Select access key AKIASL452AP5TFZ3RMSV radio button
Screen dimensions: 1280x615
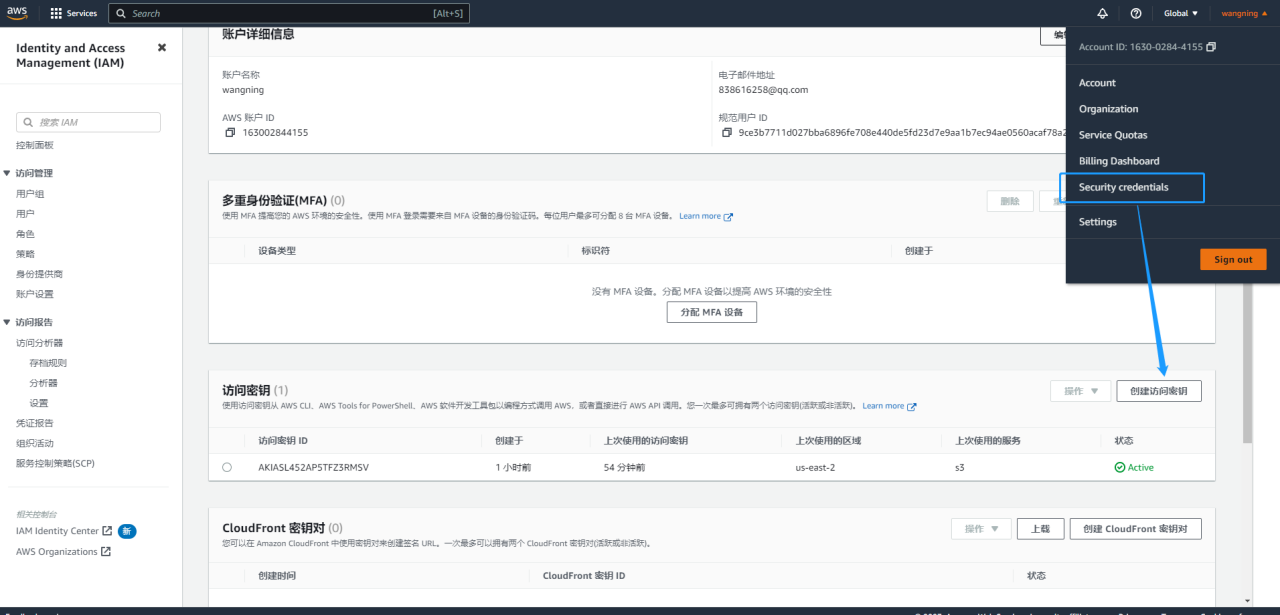pos(227,467)
